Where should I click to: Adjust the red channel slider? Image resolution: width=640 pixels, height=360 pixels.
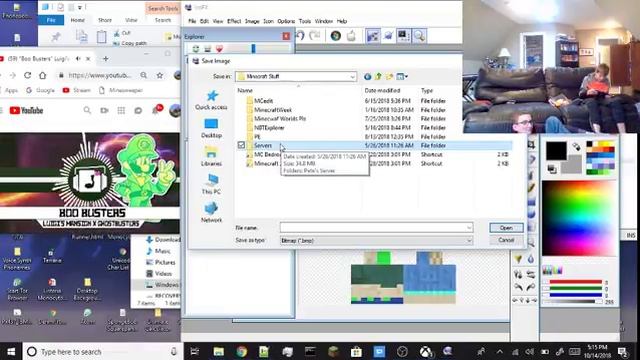coord(576,282)
